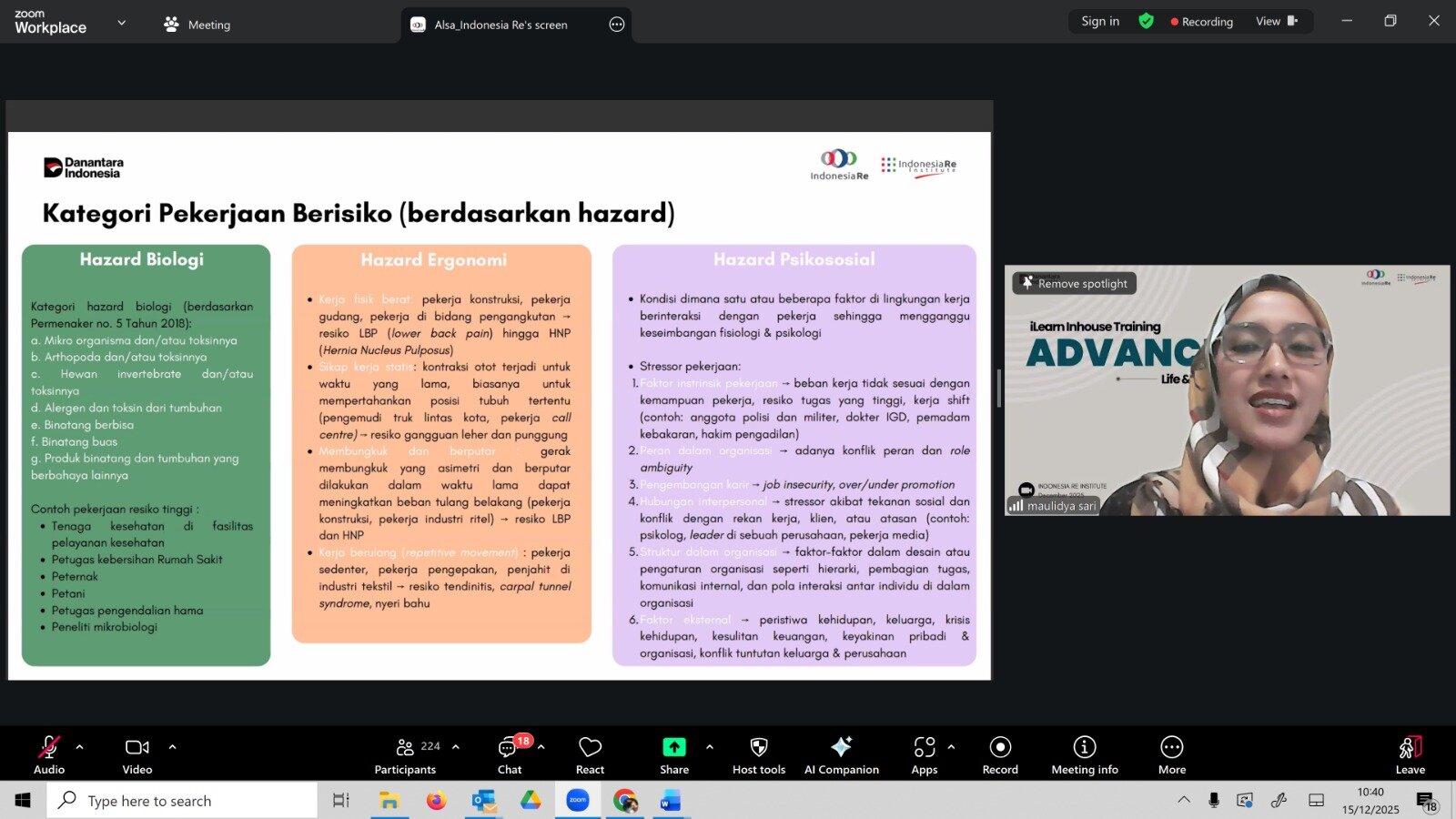The image size is (1456, 819).
Task: Unmute the microphone Audio button
Action: 49,755
